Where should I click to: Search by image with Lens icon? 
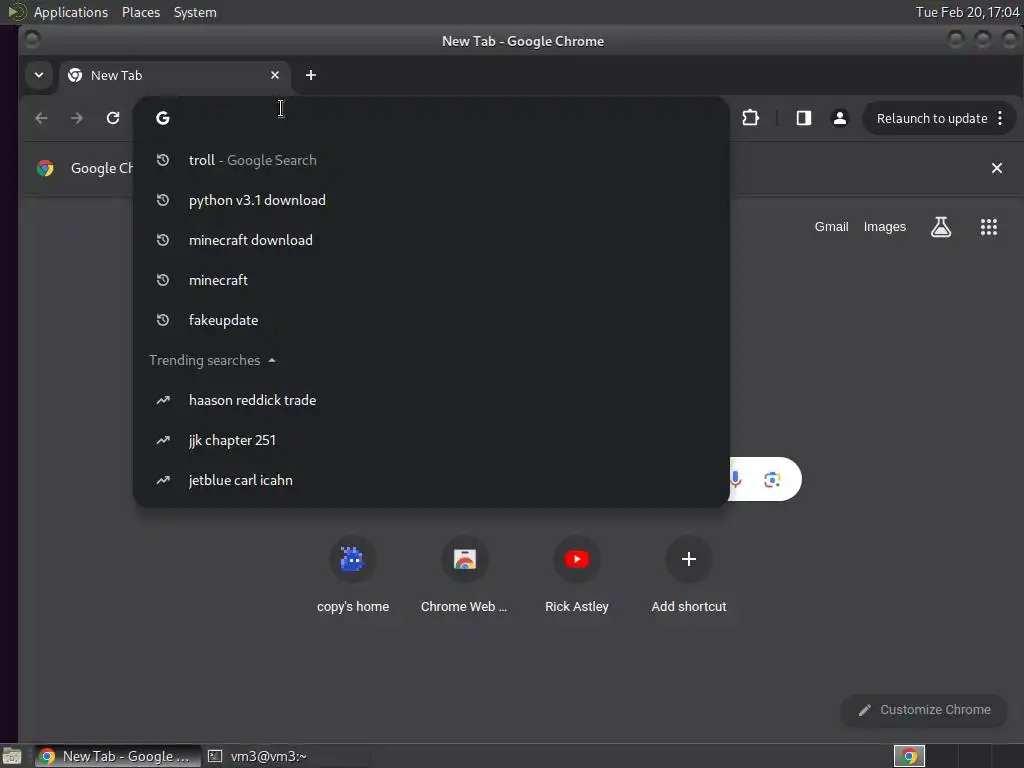coord(772,479)
